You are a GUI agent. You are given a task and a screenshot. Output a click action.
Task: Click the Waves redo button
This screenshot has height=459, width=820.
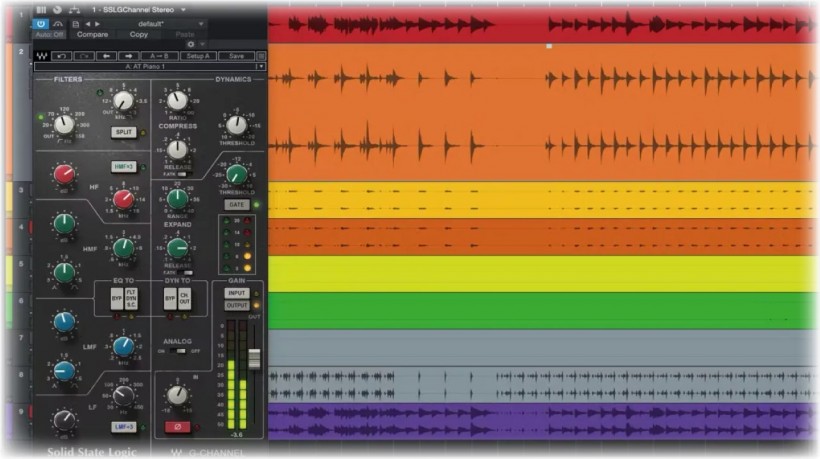pyautogui.click(x=84, y=56)
